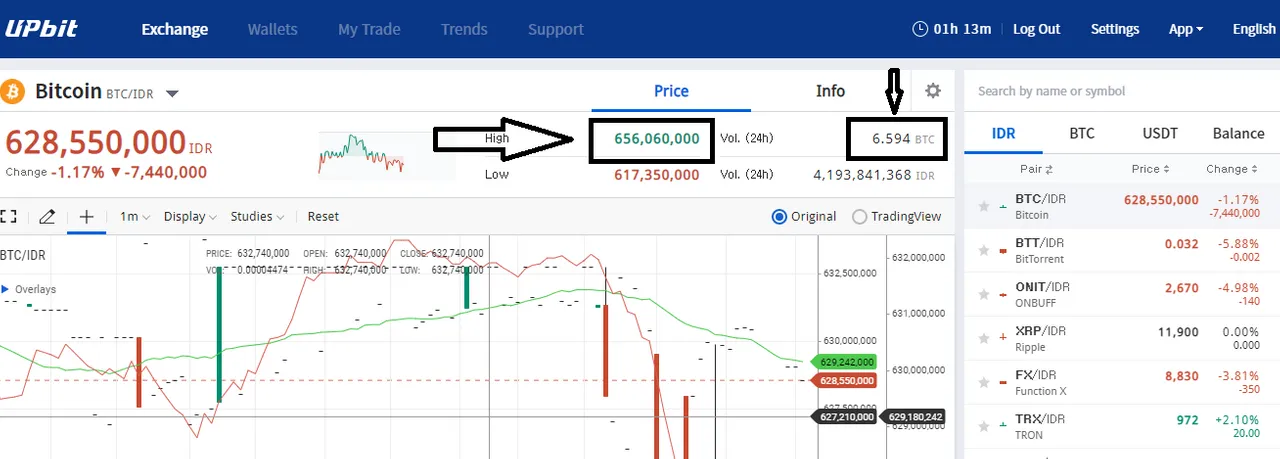Select the USDT market tab

(x=1160, y=133)
